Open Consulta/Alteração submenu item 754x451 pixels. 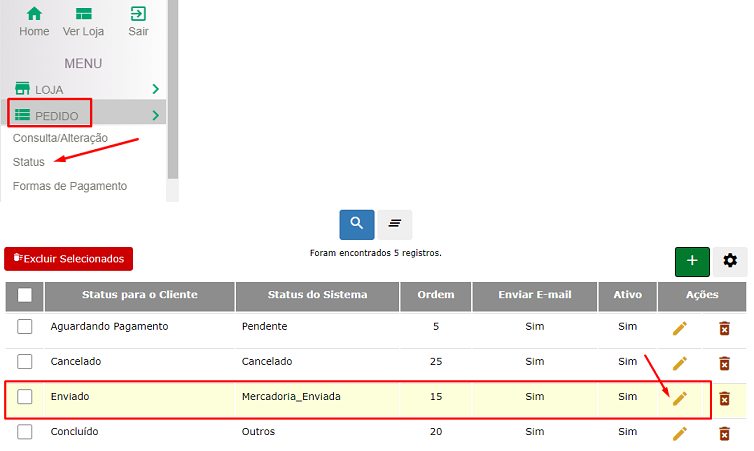point(60,138)
